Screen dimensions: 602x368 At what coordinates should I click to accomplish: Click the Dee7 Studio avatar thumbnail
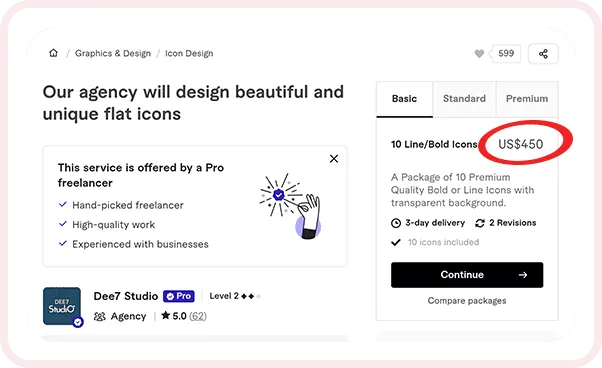point(62,306)
